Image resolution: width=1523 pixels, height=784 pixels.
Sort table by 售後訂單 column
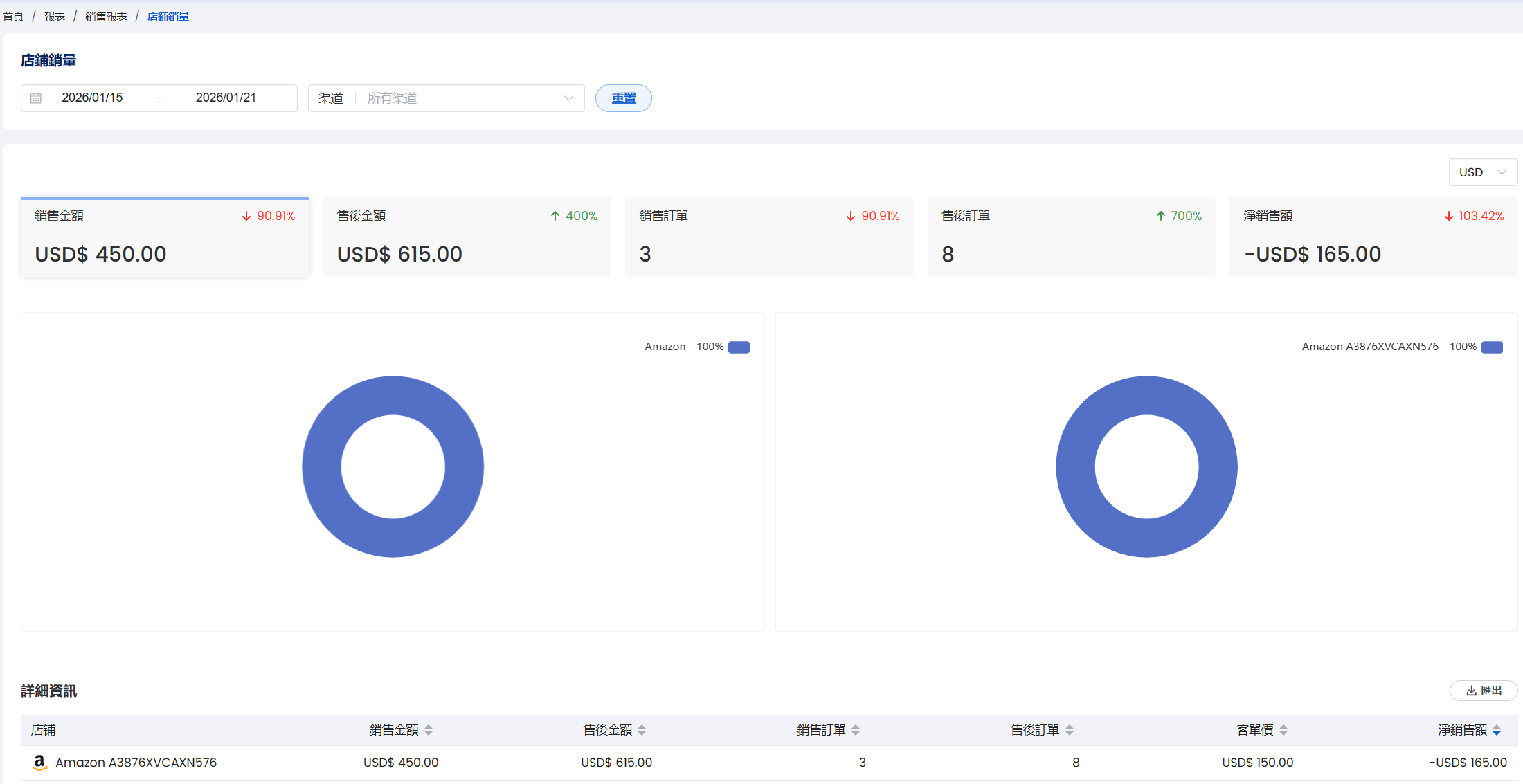click(1070, 730)
